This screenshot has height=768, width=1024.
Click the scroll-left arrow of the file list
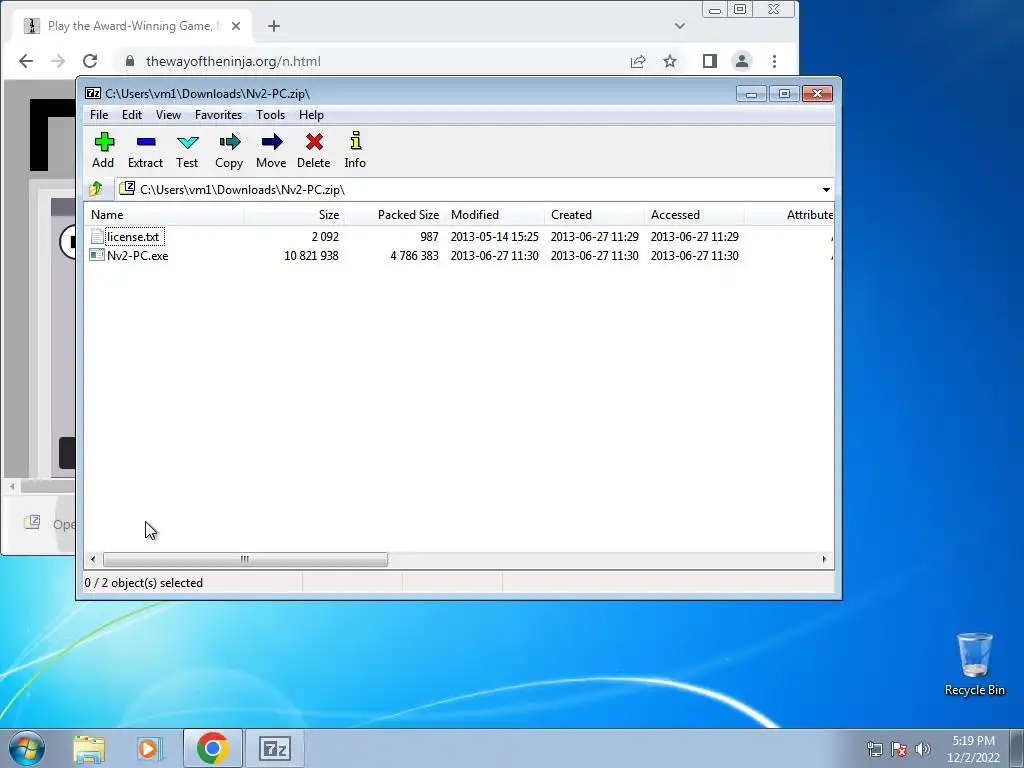(x=93, y=559)
